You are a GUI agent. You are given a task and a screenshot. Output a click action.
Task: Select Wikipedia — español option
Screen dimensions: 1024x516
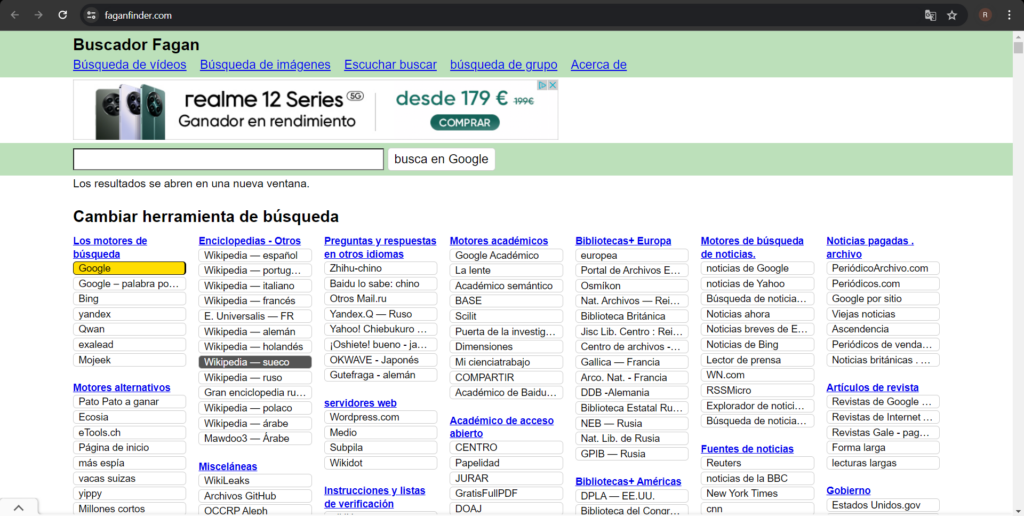tap(255, 255)
